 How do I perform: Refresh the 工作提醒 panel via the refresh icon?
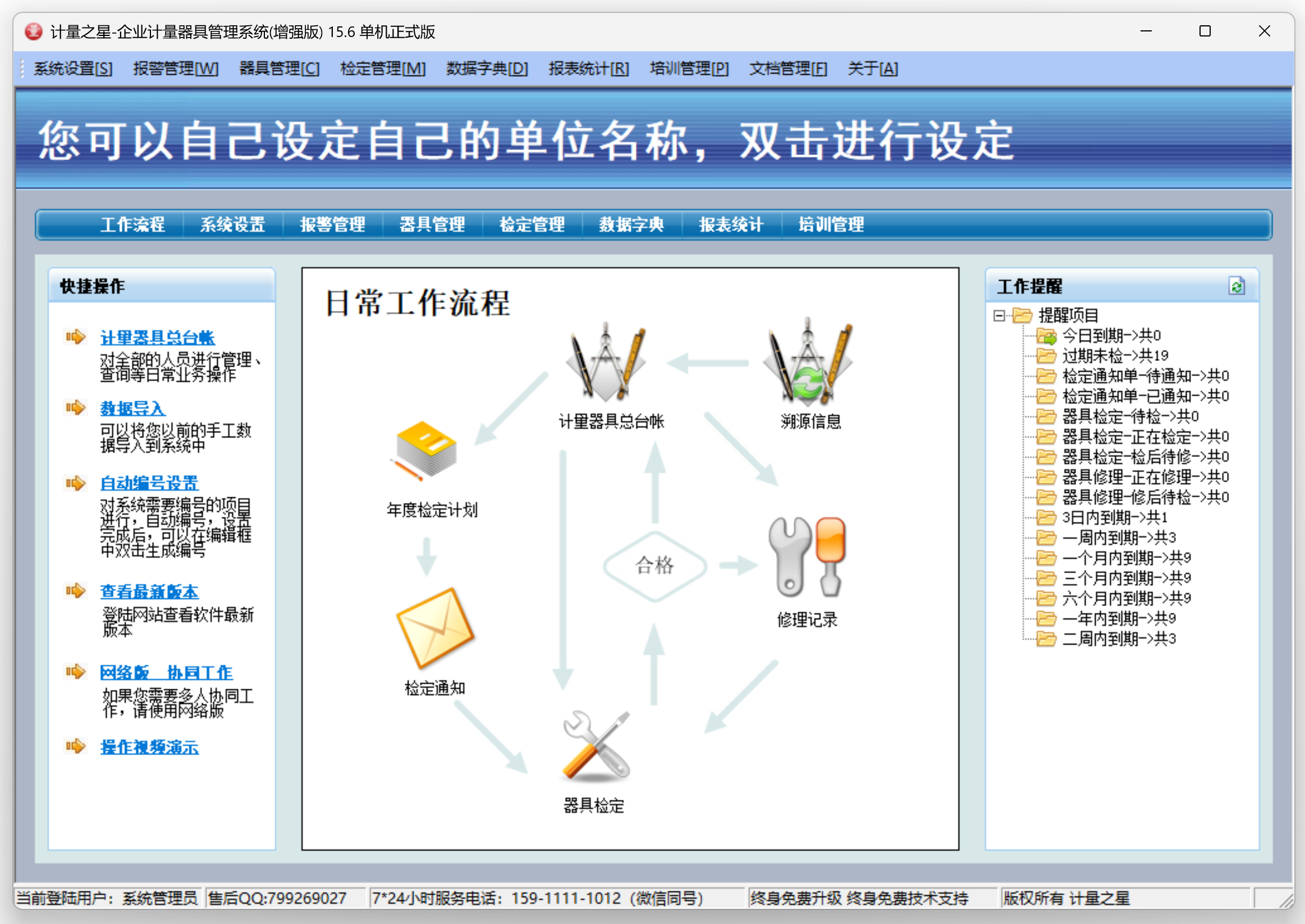[x=1236, y=286]
